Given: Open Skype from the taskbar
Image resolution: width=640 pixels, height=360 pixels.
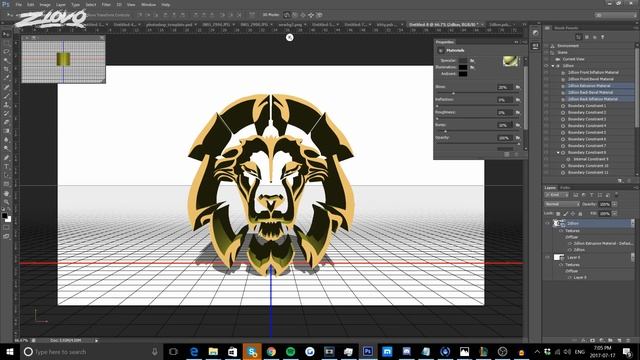Looking at the screenshot, I should pyautogui.click(x=252, y=351).
